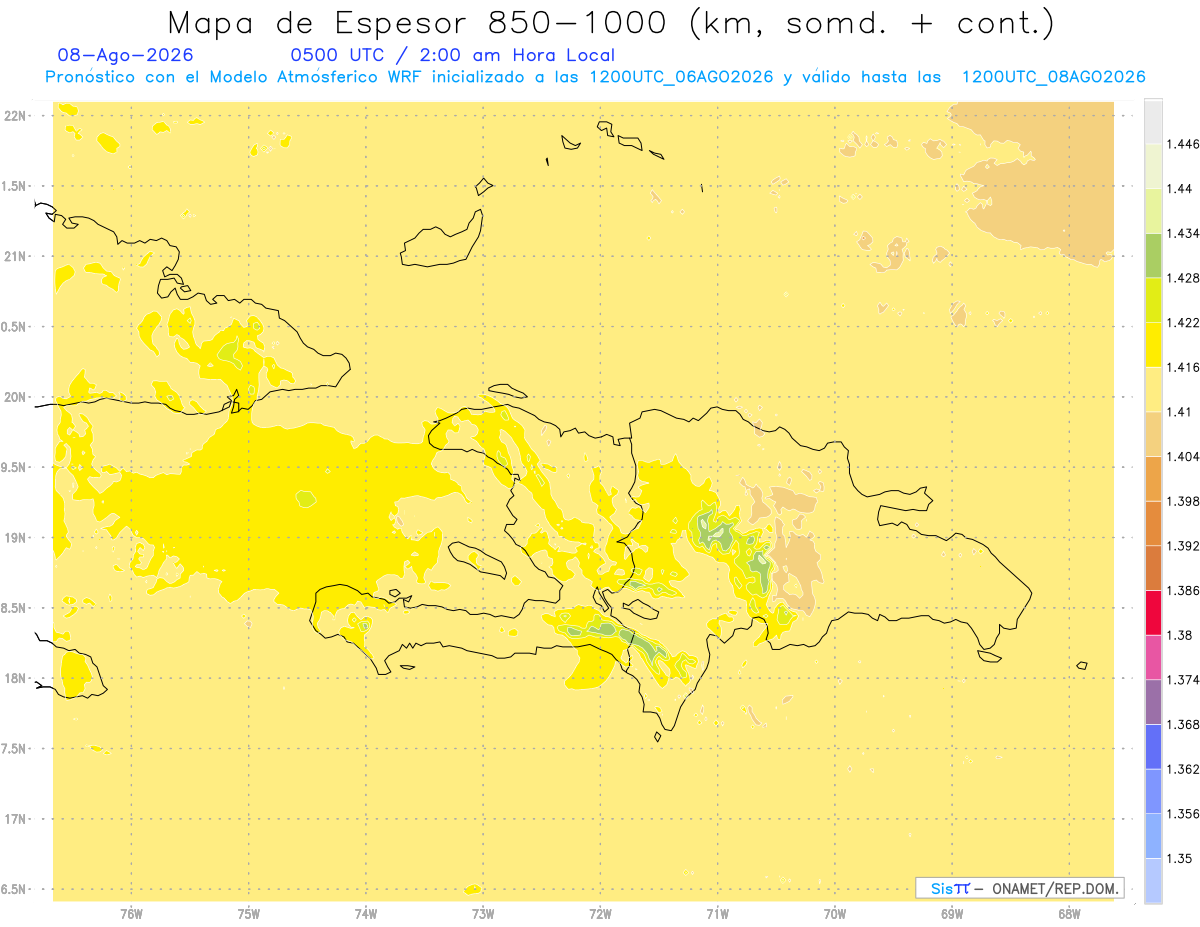The height and width of the screenshot is (927, 1200).
Task: Click the colorbar value '1.362'
Action: (1185, 768)
